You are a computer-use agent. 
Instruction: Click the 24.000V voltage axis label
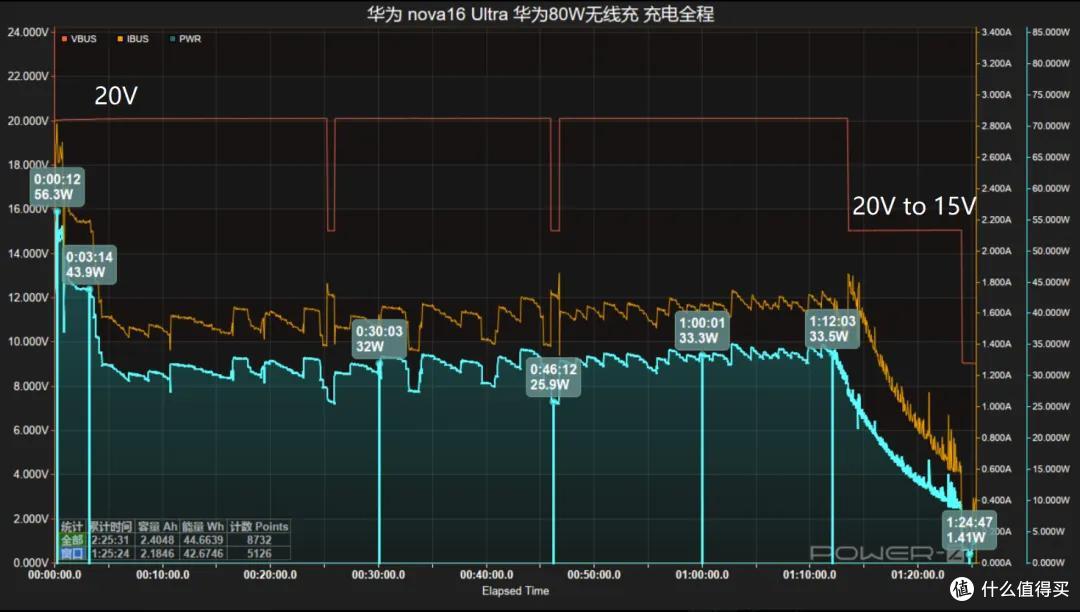(x=28, y=32)
